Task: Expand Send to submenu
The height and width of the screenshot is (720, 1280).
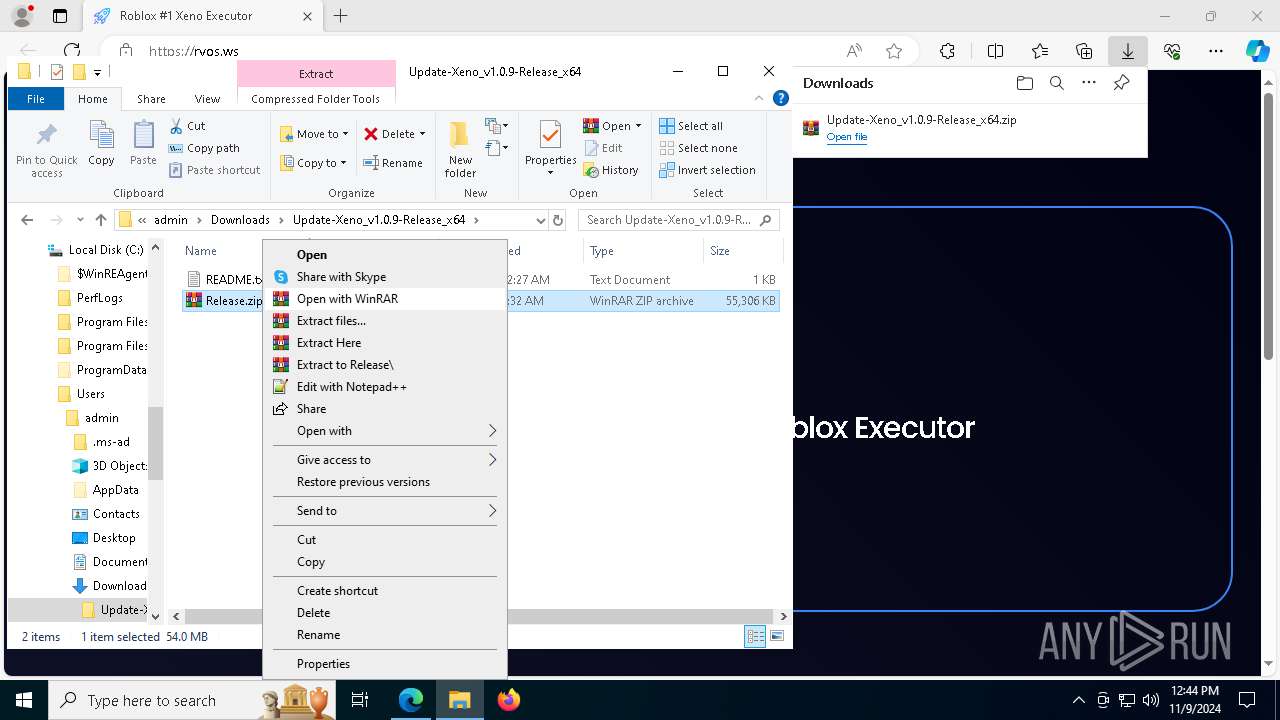Action: tap(385, 511)
